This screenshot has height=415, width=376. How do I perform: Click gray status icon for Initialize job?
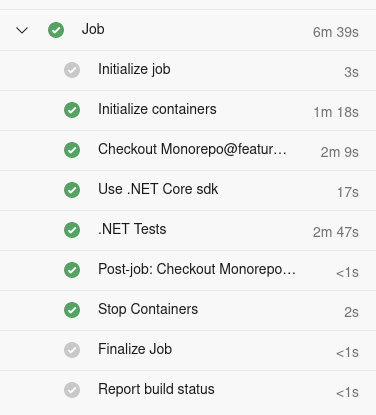click(72, 70)
